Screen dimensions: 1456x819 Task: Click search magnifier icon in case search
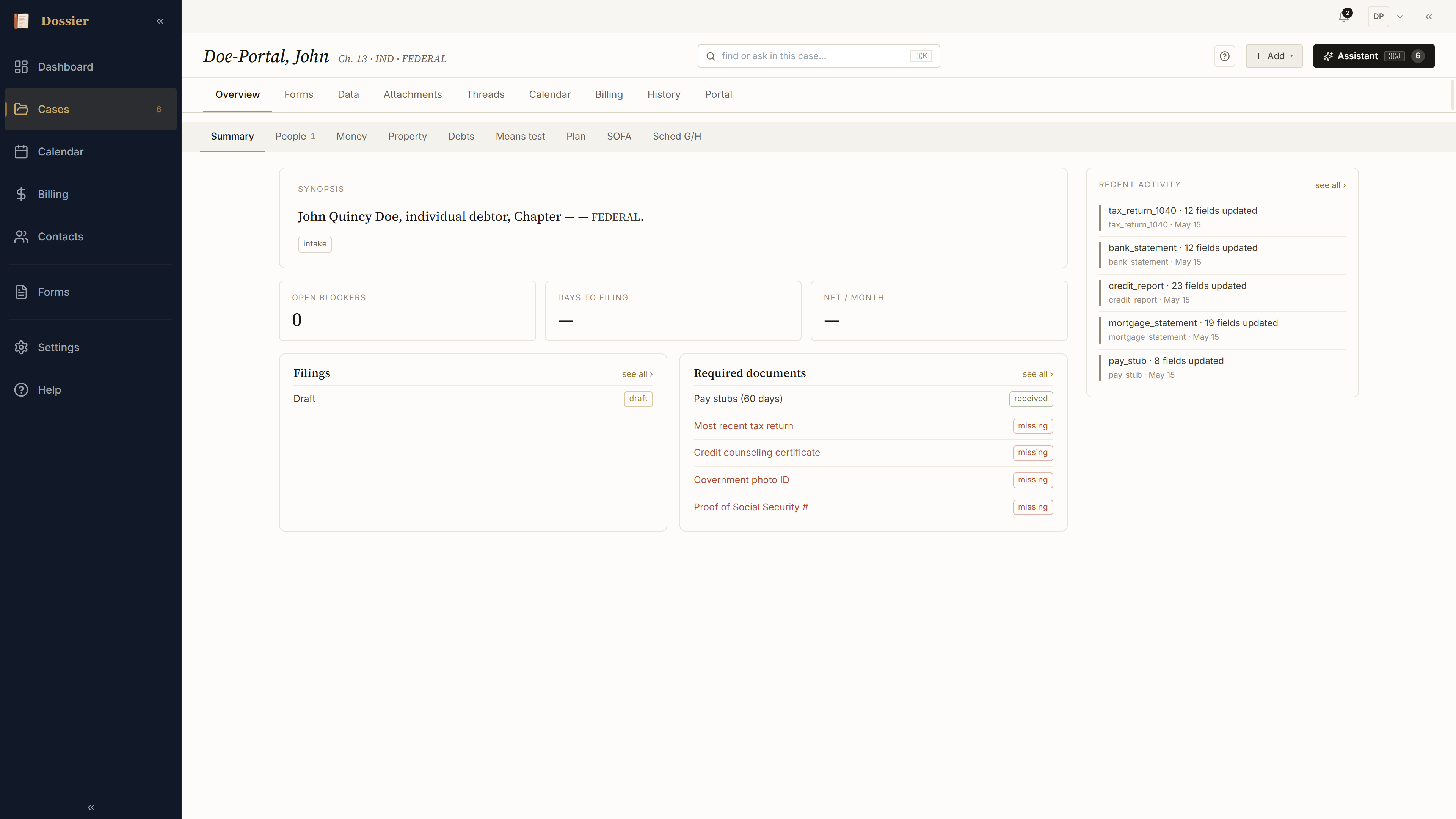[711, 56]
